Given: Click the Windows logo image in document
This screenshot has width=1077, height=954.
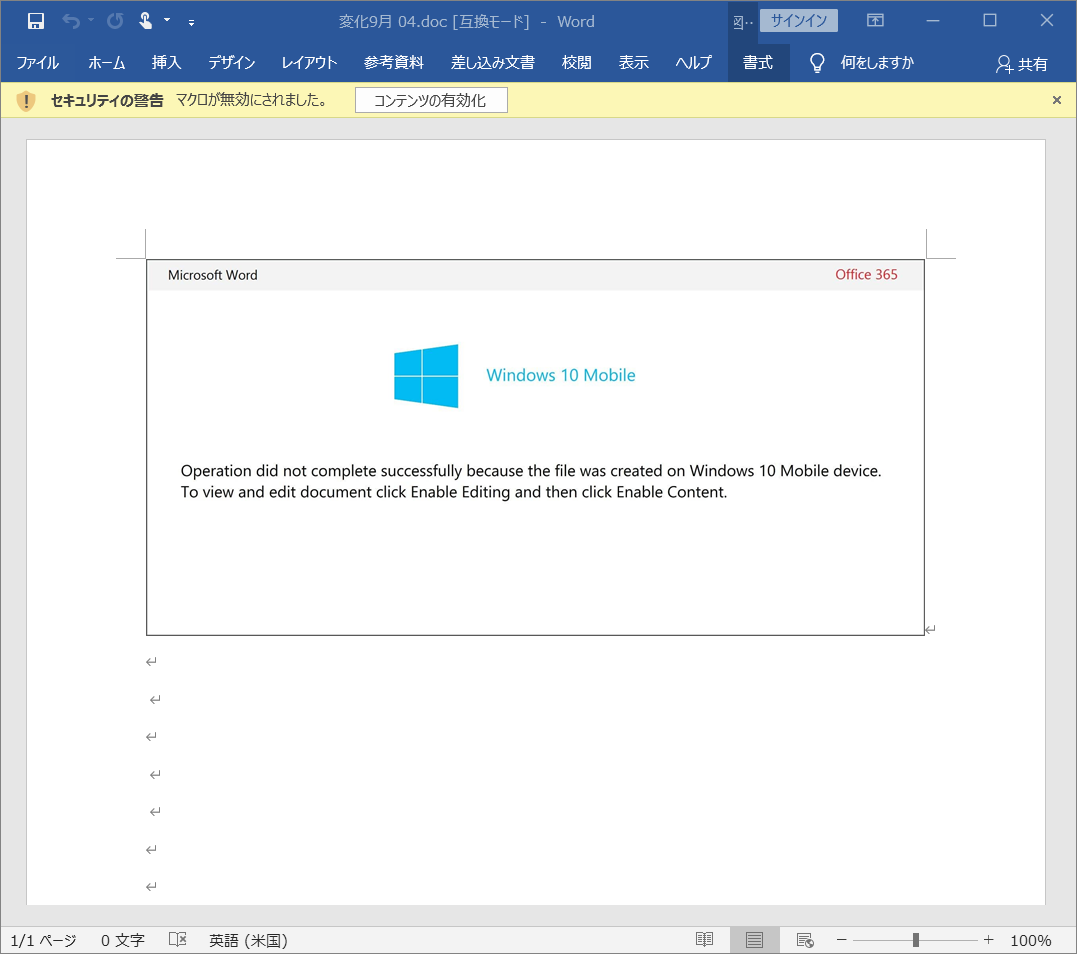Looking at the screenshot, I should click(x=426, y=376).
